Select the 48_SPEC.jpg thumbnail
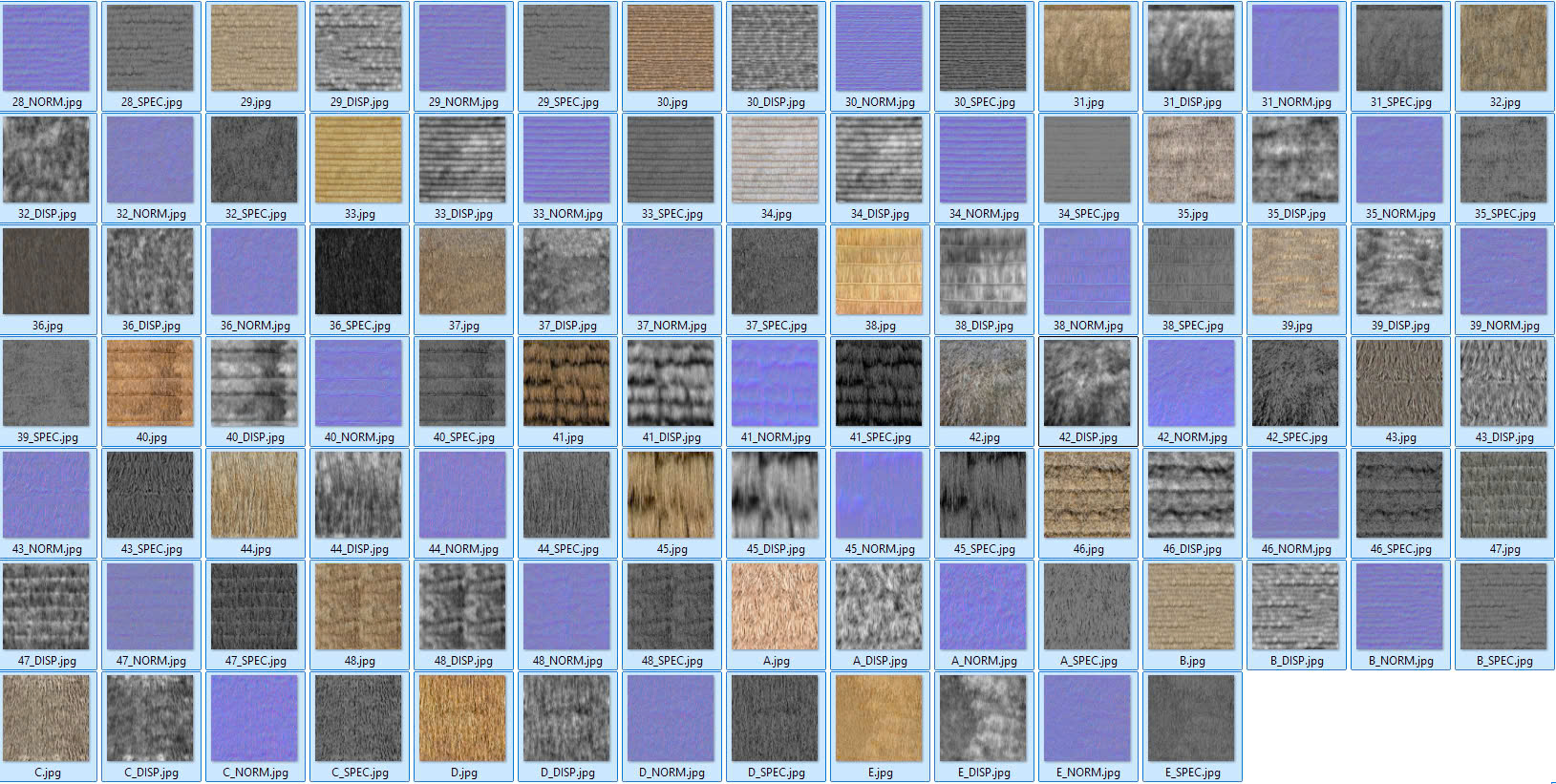The width and height of the screenshot is (1556, 784). point(671,607)
